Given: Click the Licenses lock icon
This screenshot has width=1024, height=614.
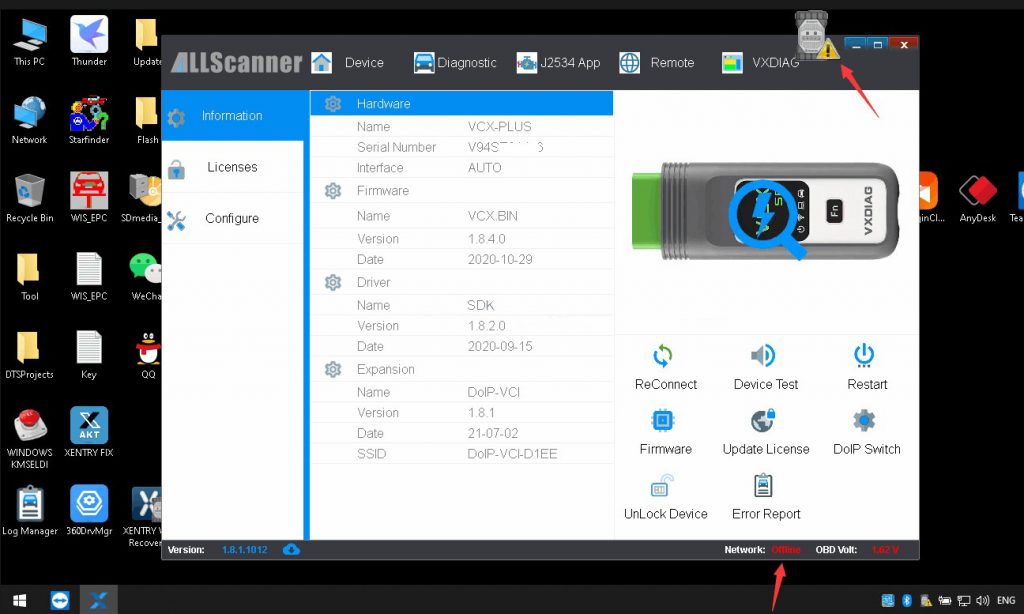Looking at the screenshot, I should [x=176, y=169].
